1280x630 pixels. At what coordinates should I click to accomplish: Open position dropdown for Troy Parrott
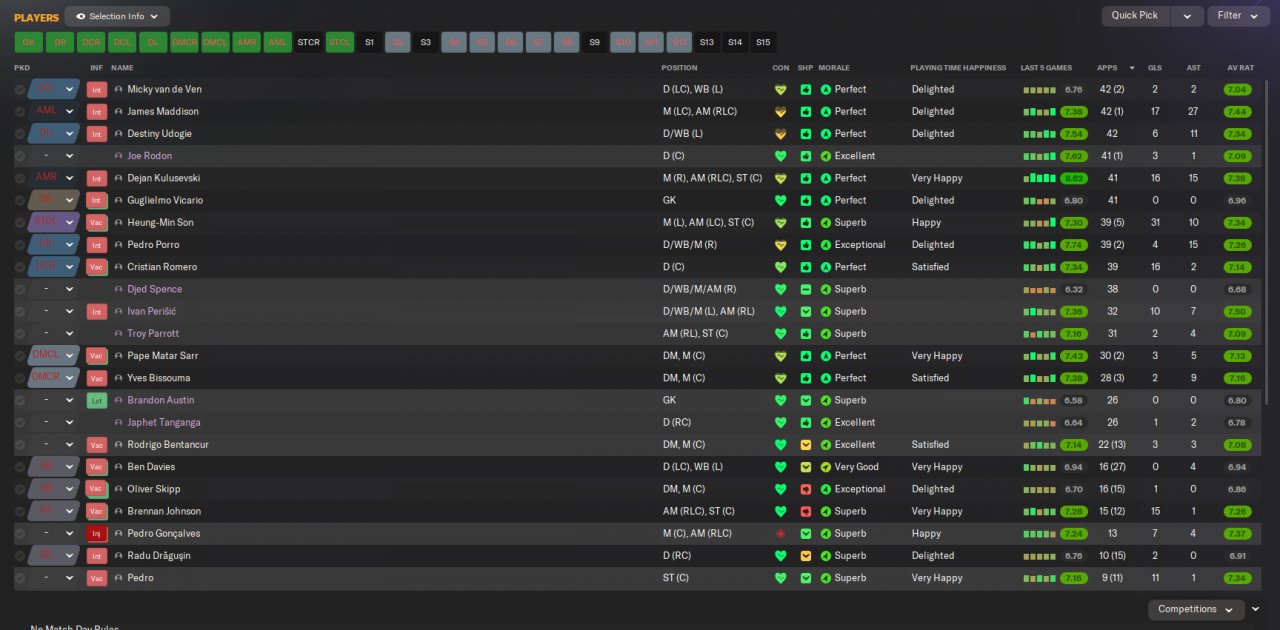coord(70,334)
